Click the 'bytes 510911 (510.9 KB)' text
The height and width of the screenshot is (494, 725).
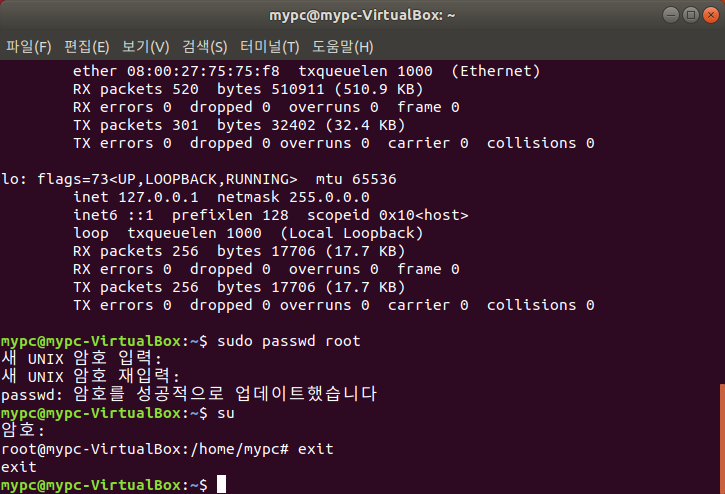click(320, 89)
